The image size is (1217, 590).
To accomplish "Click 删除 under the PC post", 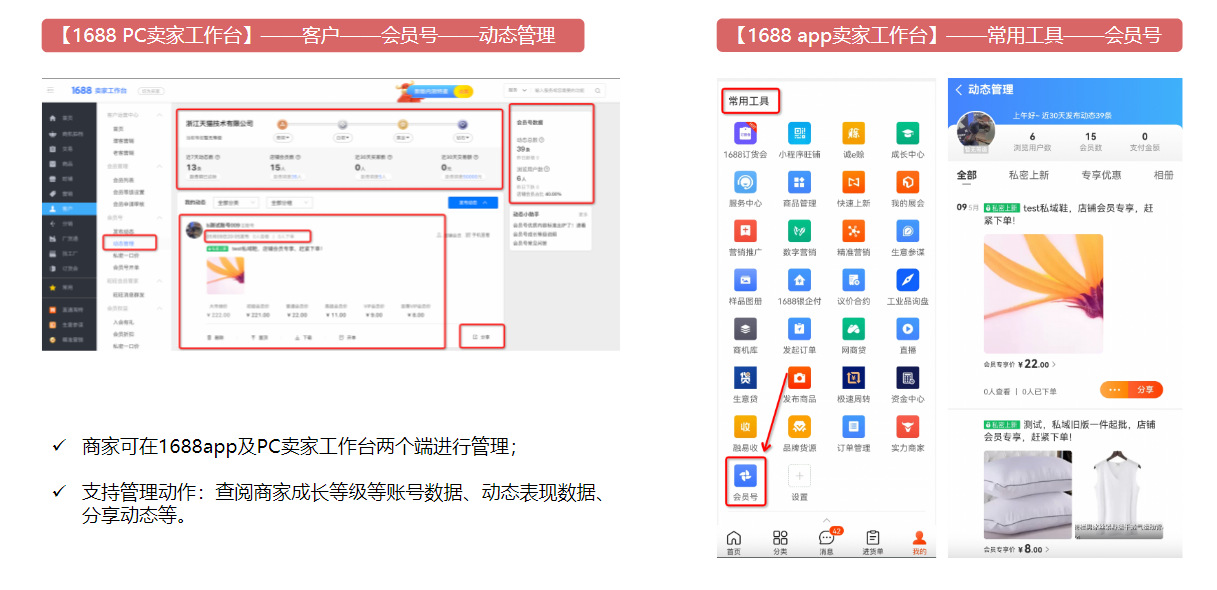I will tap(214, 338).
